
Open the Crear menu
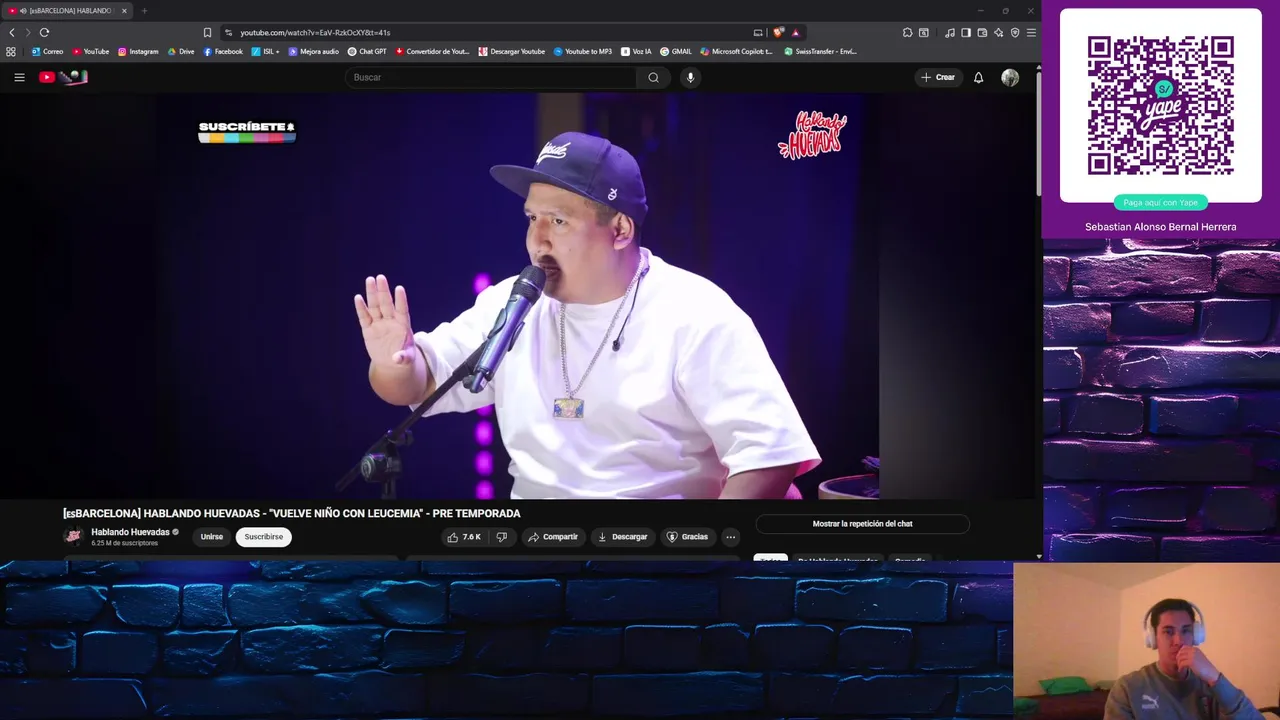[938, 77]
